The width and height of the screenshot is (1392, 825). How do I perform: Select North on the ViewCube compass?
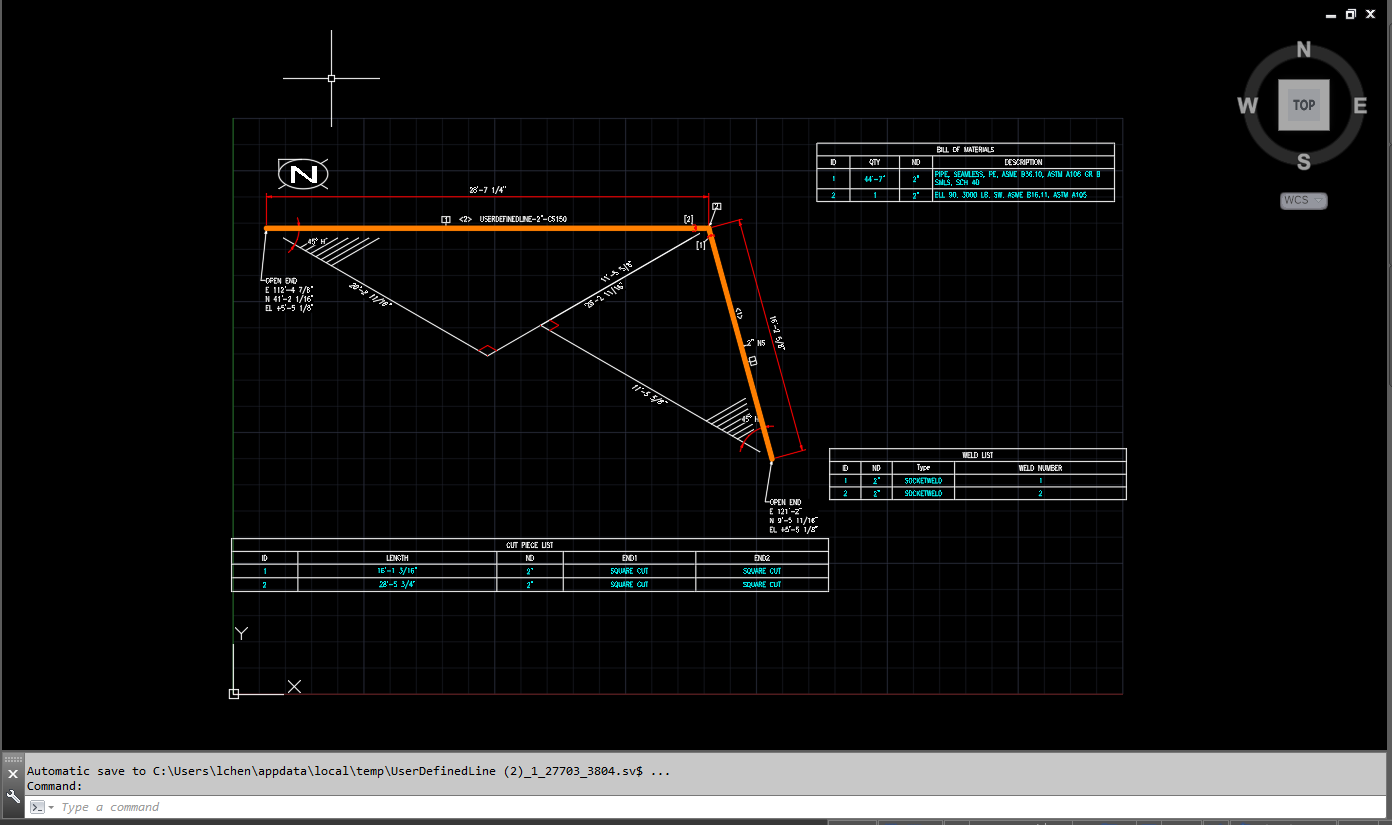point(1303,48)
